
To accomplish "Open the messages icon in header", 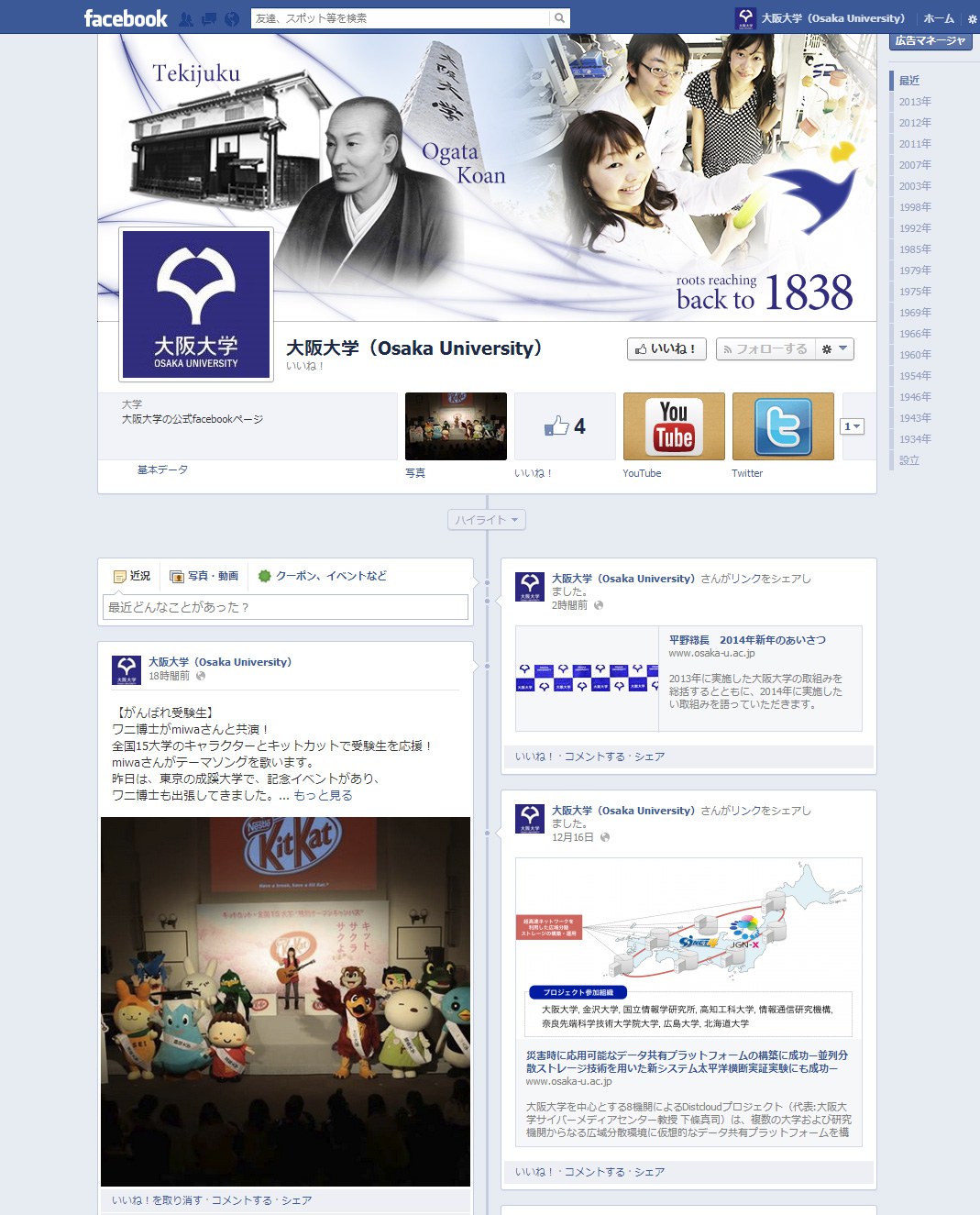I will coord(209,19).
